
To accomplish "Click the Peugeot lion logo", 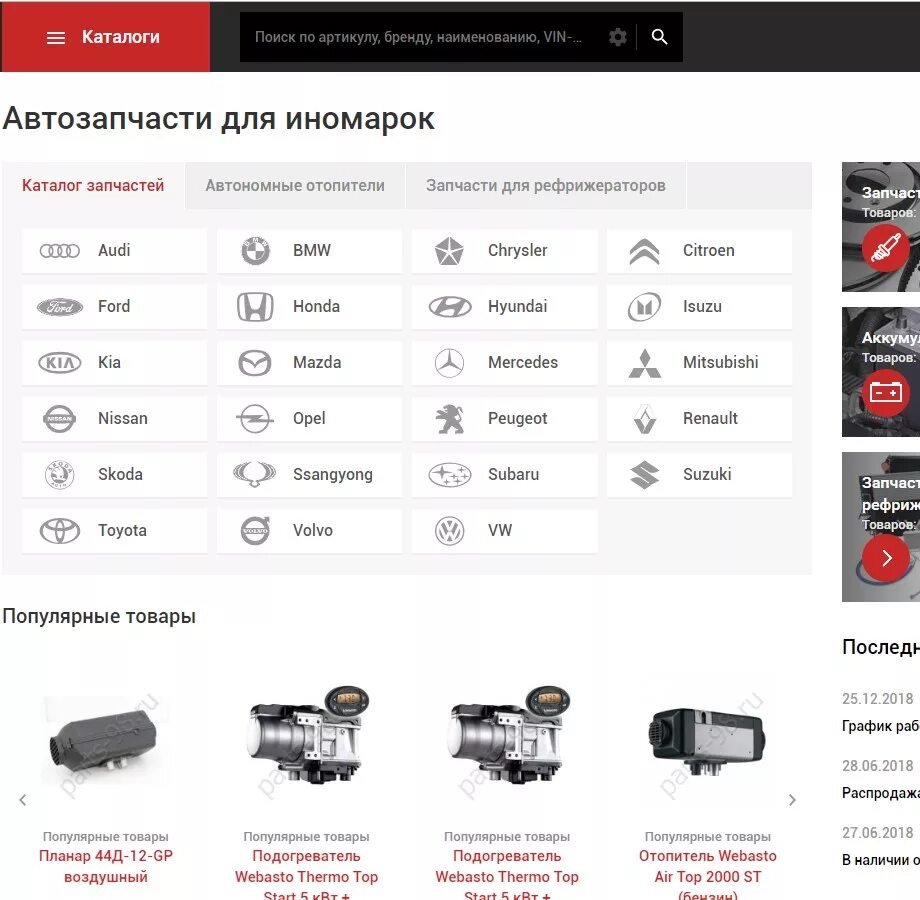I will 449,419.
